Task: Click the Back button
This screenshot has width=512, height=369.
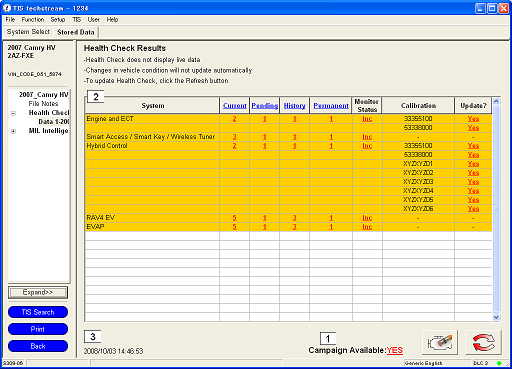Action: tap(38, 346)
